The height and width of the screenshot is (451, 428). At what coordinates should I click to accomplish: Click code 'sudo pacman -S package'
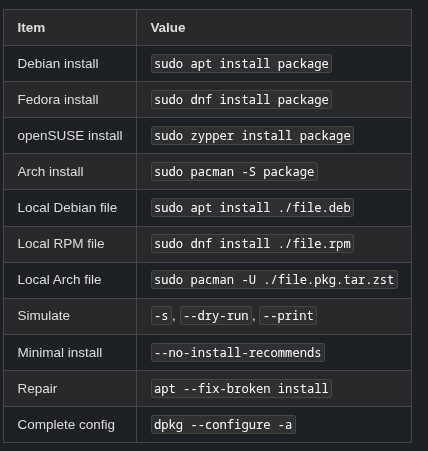(x=234, y=172)
